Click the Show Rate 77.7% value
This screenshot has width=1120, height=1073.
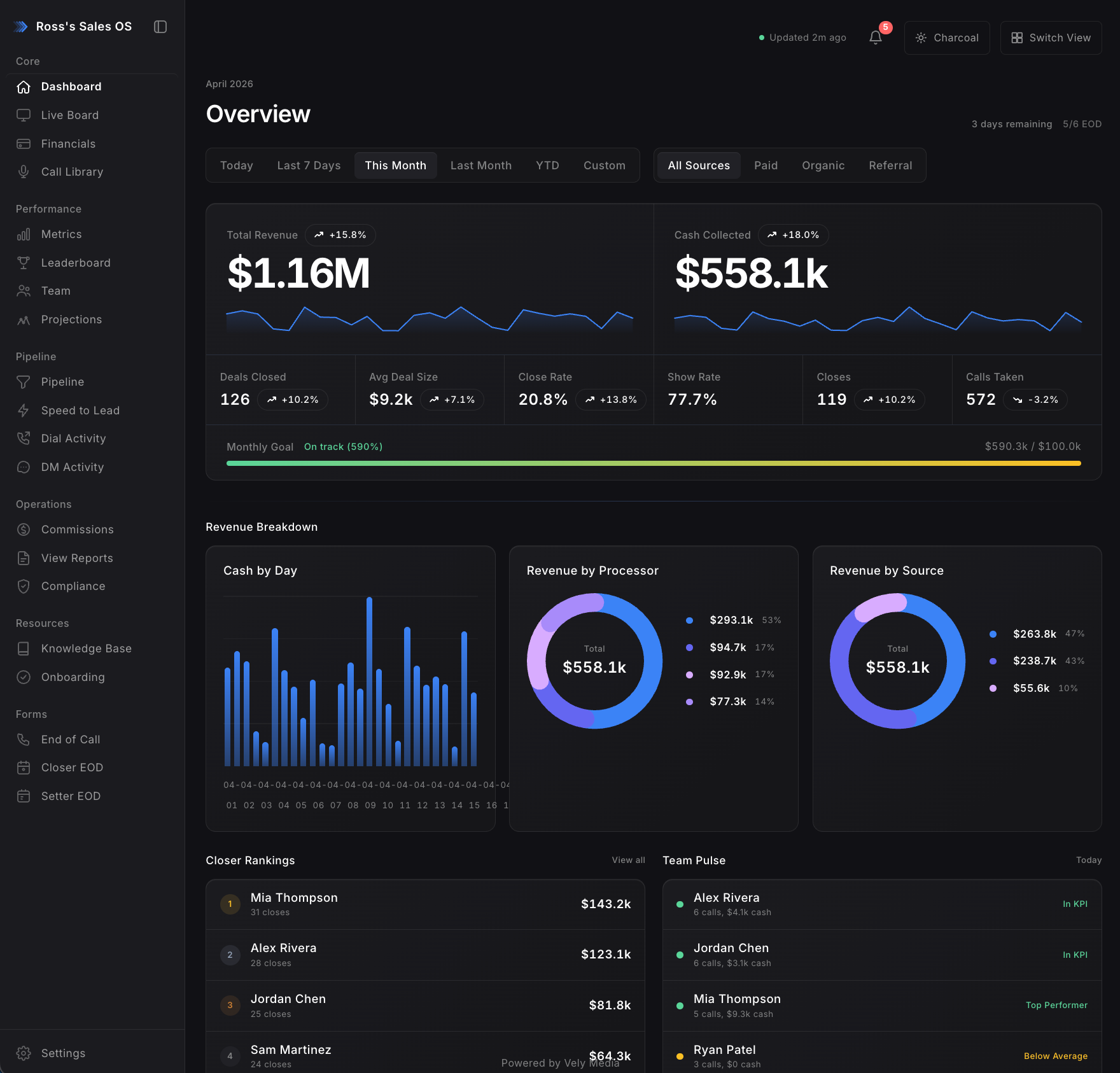[692, 400]
